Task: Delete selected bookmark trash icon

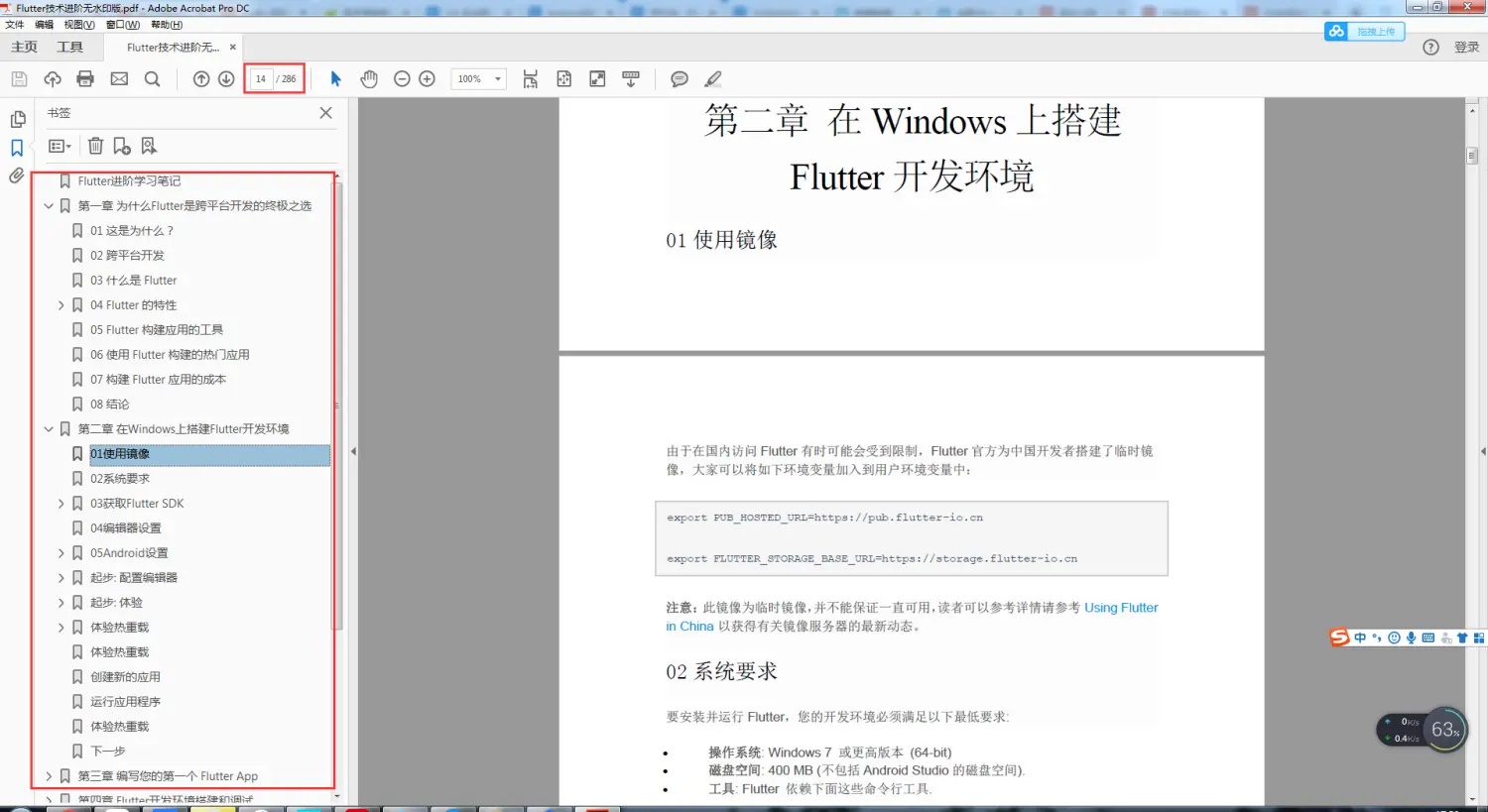Action: pyautogui.click(x=95, y=146)
